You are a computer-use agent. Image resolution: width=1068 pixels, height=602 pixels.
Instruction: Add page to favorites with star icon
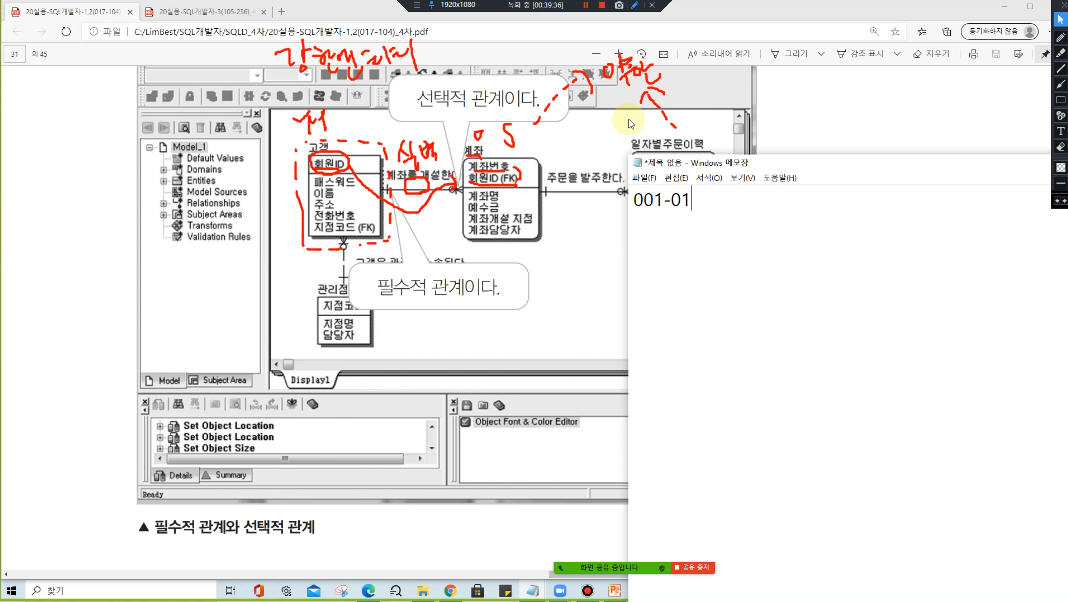(896, 31)
